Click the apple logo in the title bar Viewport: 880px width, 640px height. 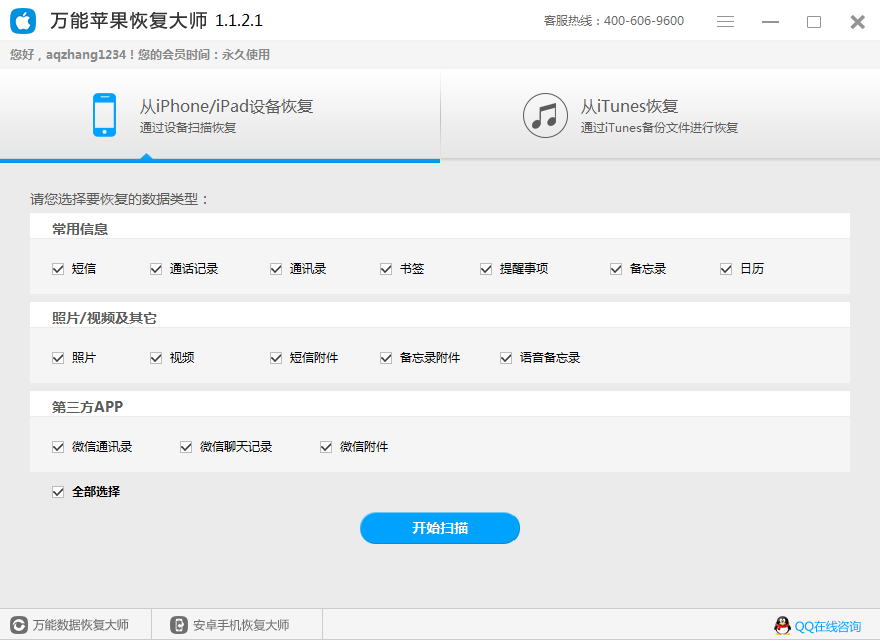[21, 20]
